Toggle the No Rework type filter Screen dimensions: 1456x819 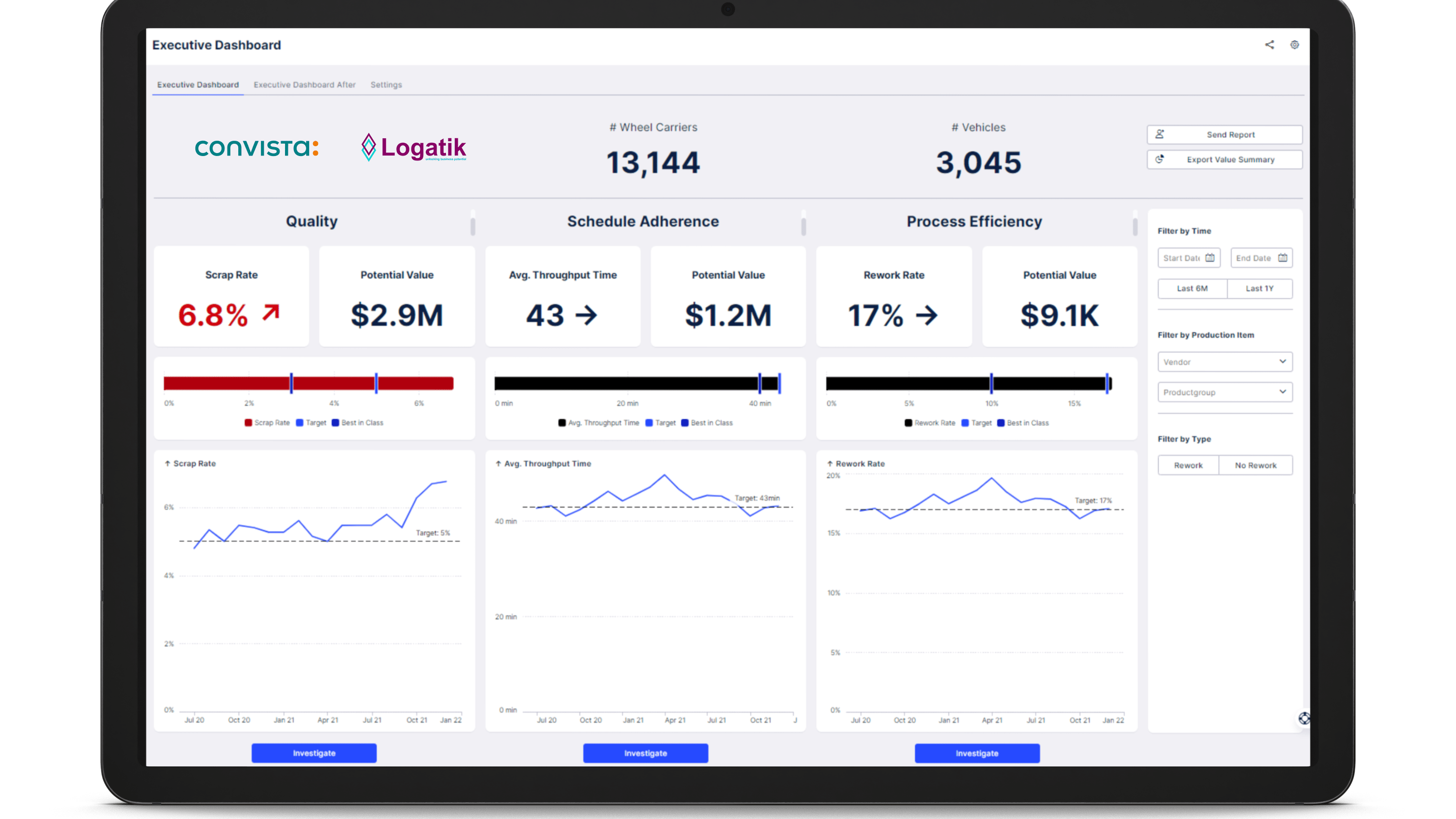1255,465
